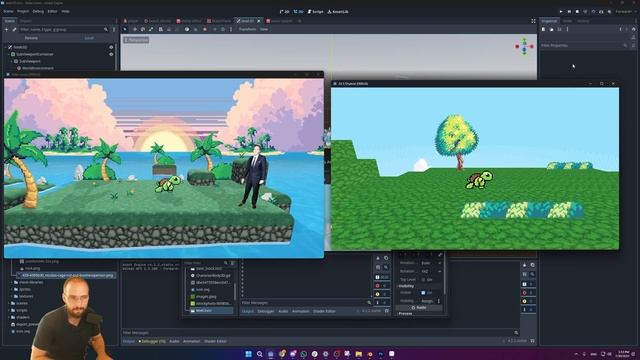Viewport: 640px width, 360px height.
Task: Toggle Visible checkbox in nested inspector
Action: pos(423,293)
